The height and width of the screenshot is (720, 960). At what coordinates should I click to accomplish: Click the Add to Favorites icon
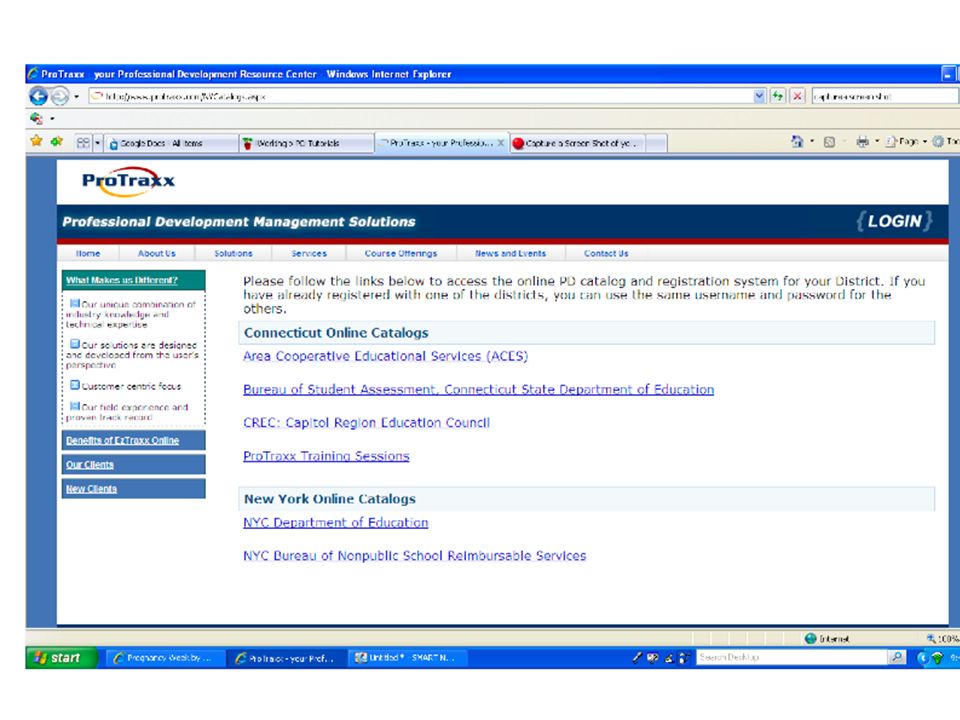57,141
